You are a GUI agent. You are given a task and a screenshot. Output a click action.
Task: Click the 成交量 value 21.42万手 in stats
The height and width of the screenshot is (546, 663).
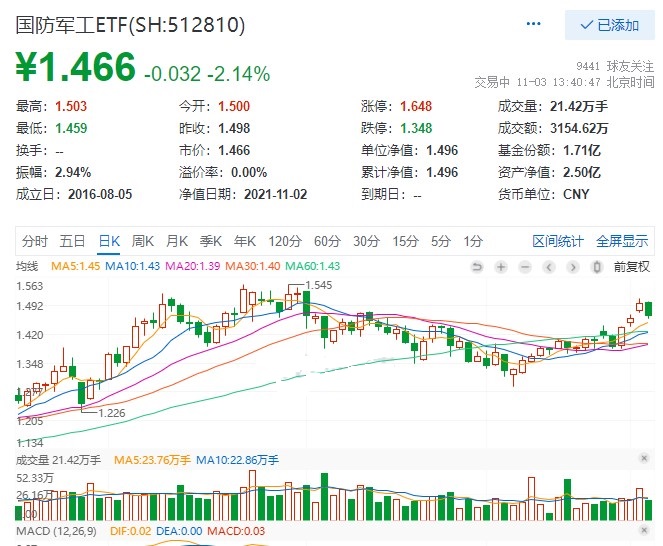click(579, 106)
